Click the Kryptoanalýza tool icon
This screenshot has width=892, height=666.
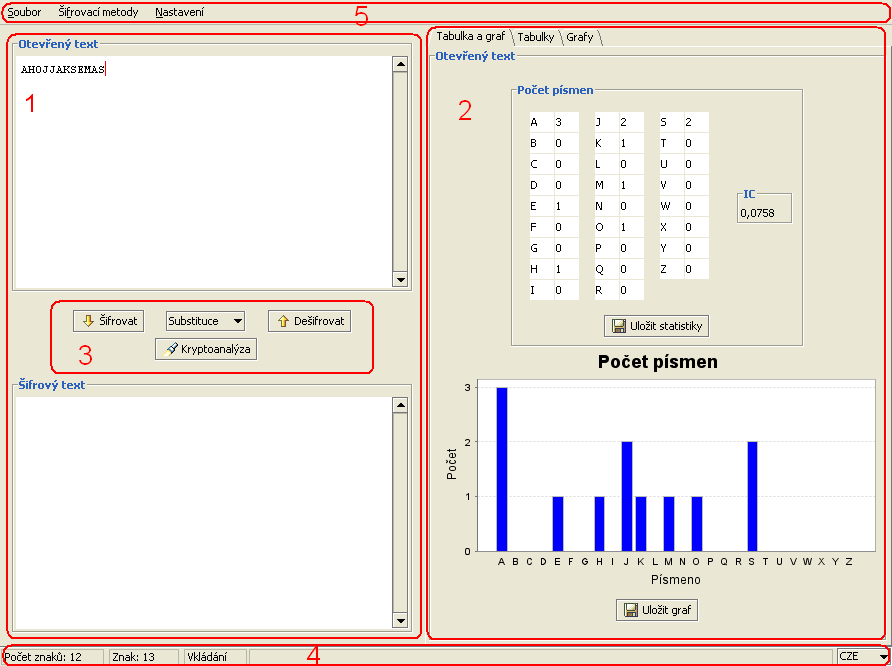[170, 349]
